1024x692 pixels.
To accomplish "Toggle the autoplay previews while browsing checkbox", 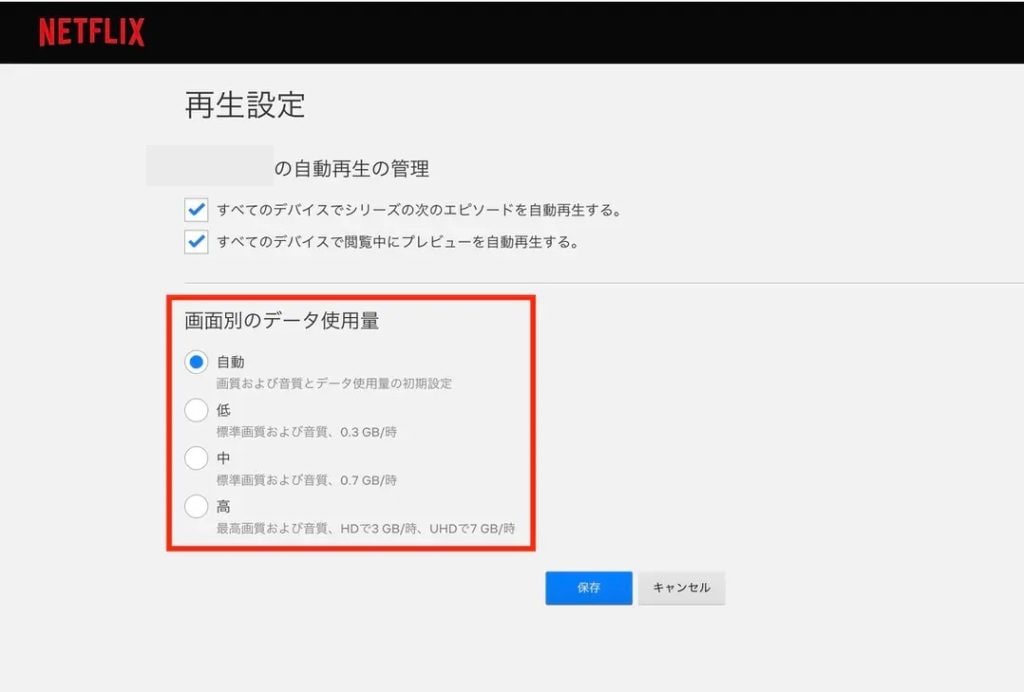I will 197,243.
